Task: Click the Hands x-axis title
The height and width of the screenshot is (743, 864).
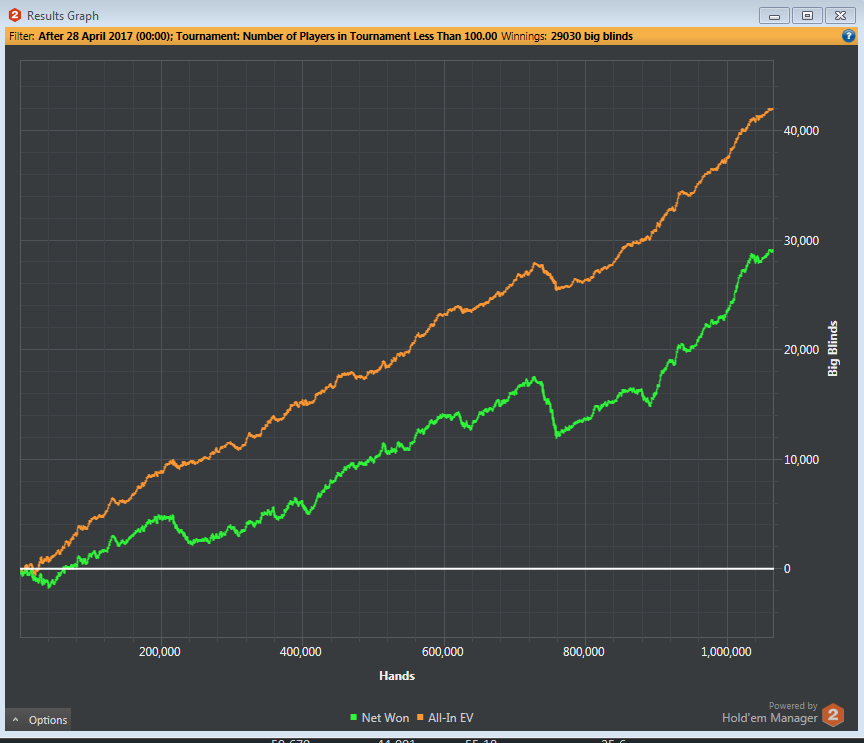Action: (x=397, y=676)
